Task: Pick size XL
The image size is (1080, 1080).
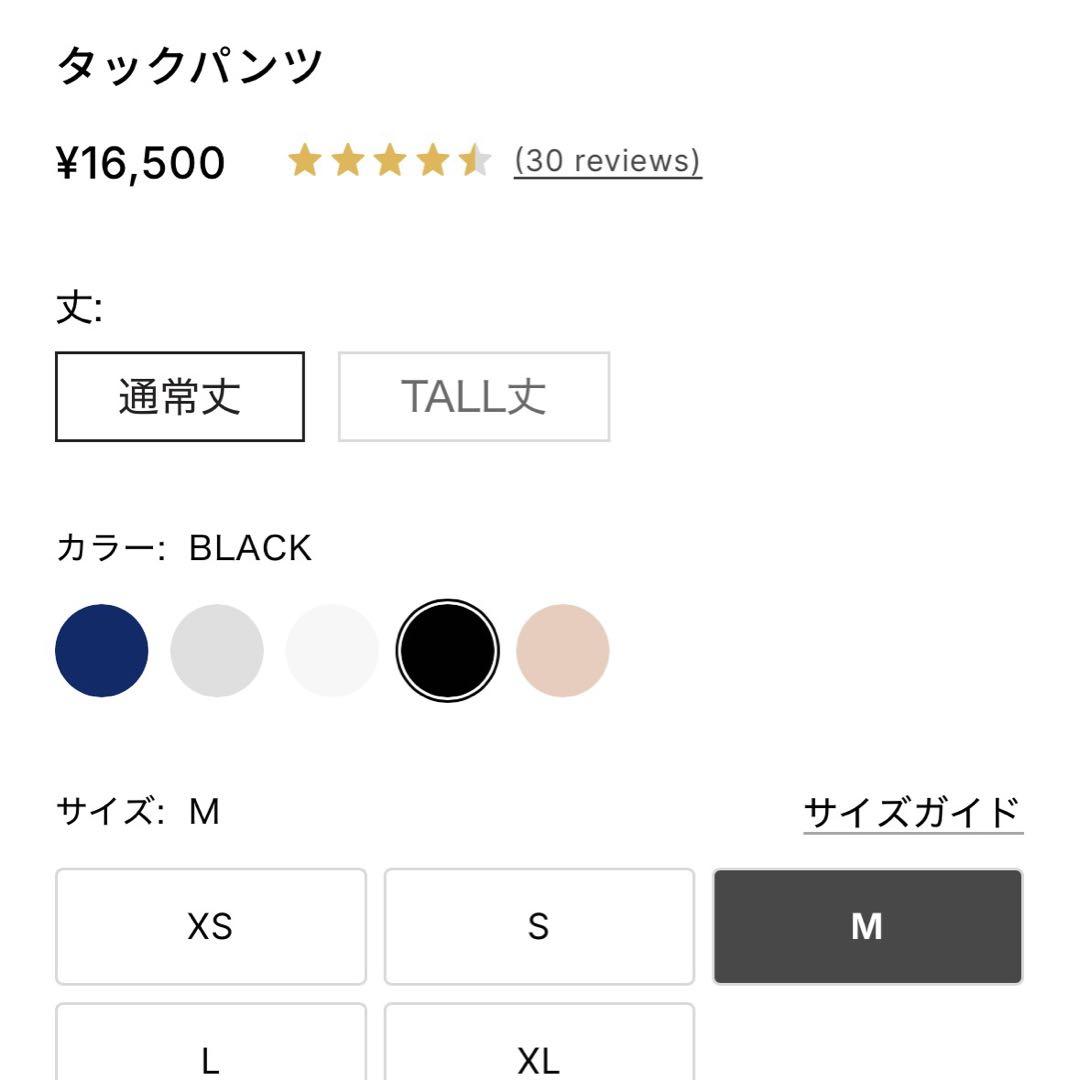Action: [x=539, y=1045]
